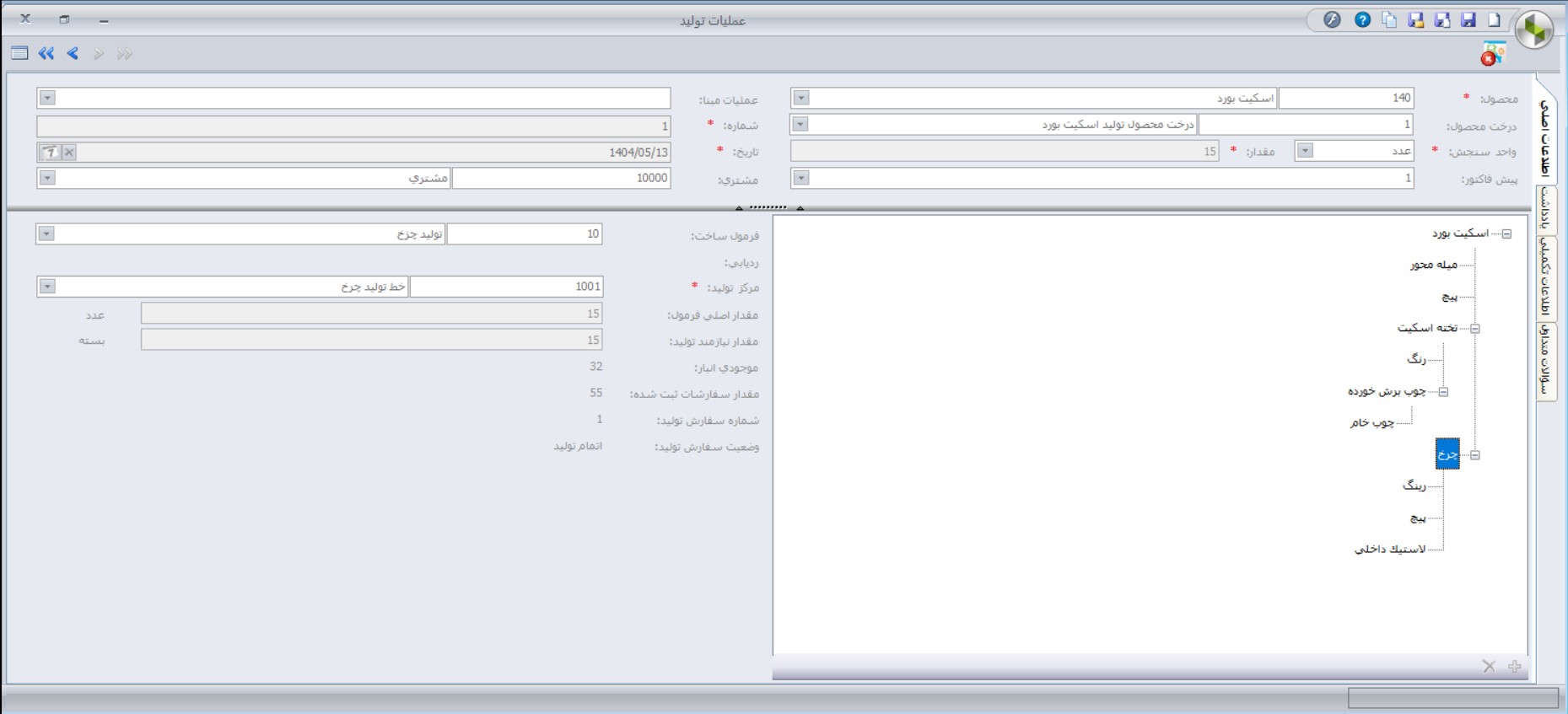Select the لاستیک داخلی tree item
The height and width of the screenshot is (714, 1568).
coord(1390,550)
